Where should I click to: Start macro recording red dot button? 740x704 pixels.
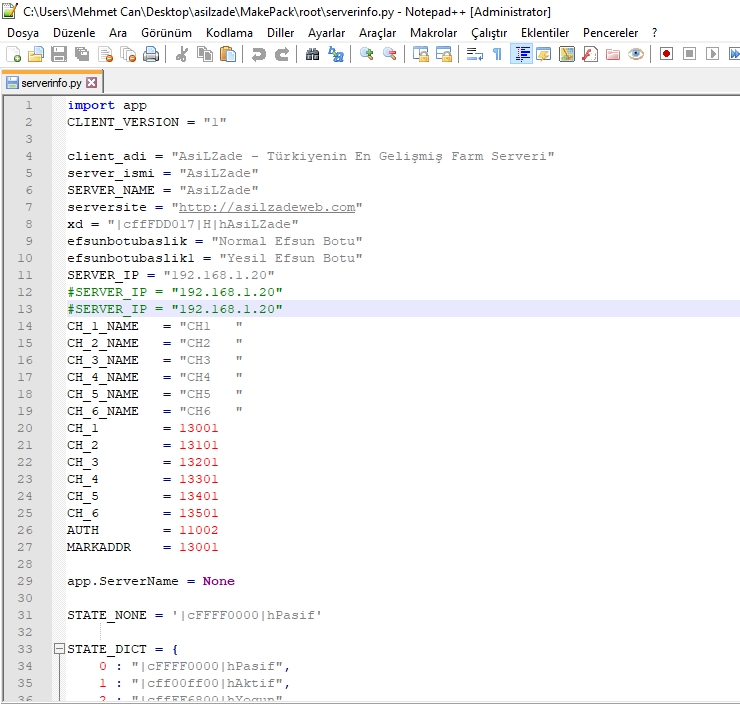(666, 54)
